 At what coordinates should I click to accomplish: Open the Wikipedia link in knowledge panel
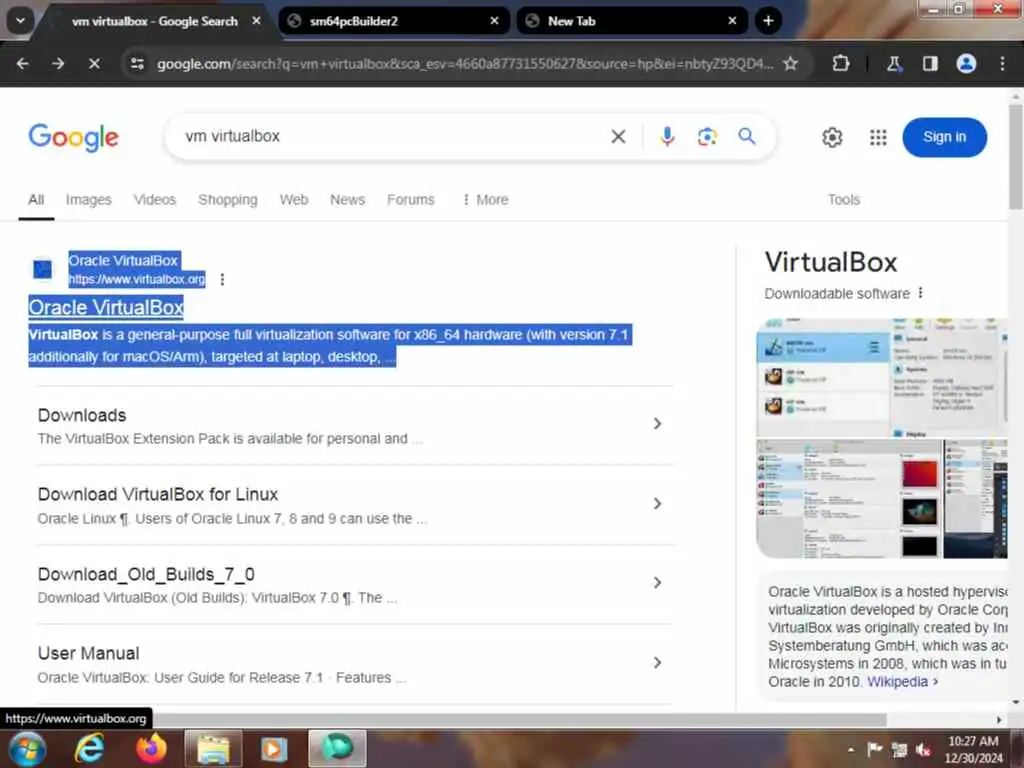point(903,682)
